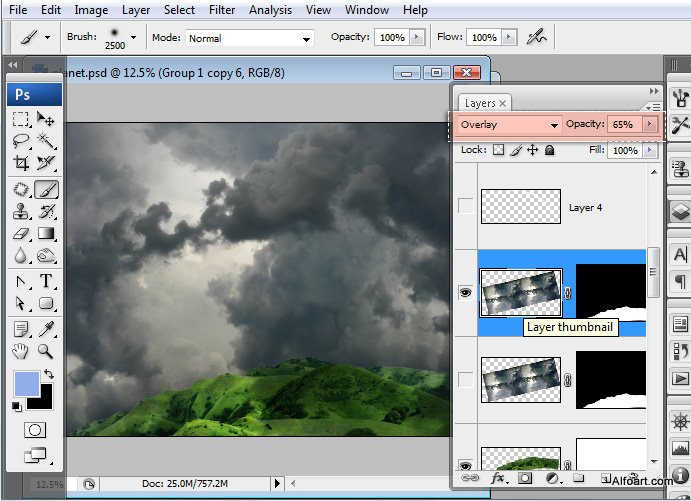The height and width of the screenshot is (501, 691).
Task: Open the Filter menu
Action: [x=222, y=10]
